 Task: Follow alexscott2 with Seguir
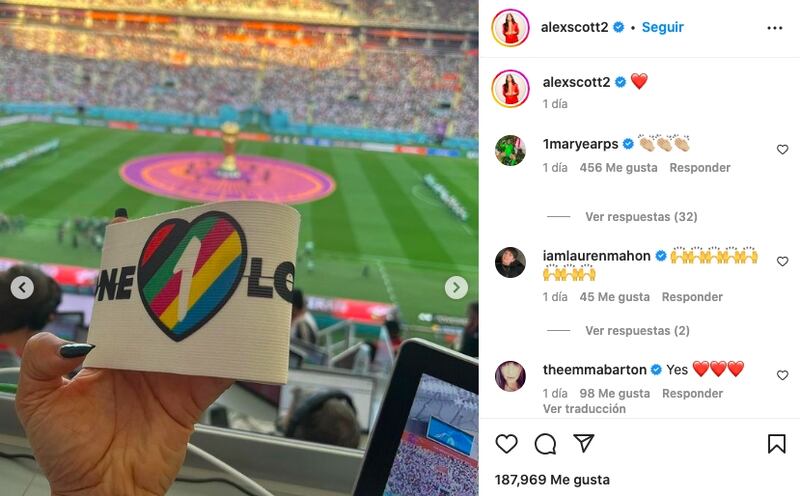coord(662,27)
